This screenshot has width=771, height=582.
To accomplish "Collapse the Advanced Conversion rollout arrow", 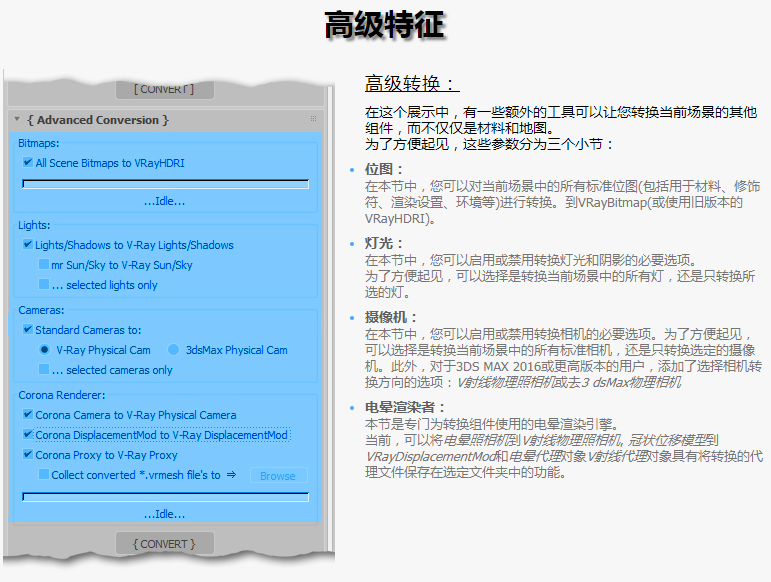I will (x=17, y=120).
